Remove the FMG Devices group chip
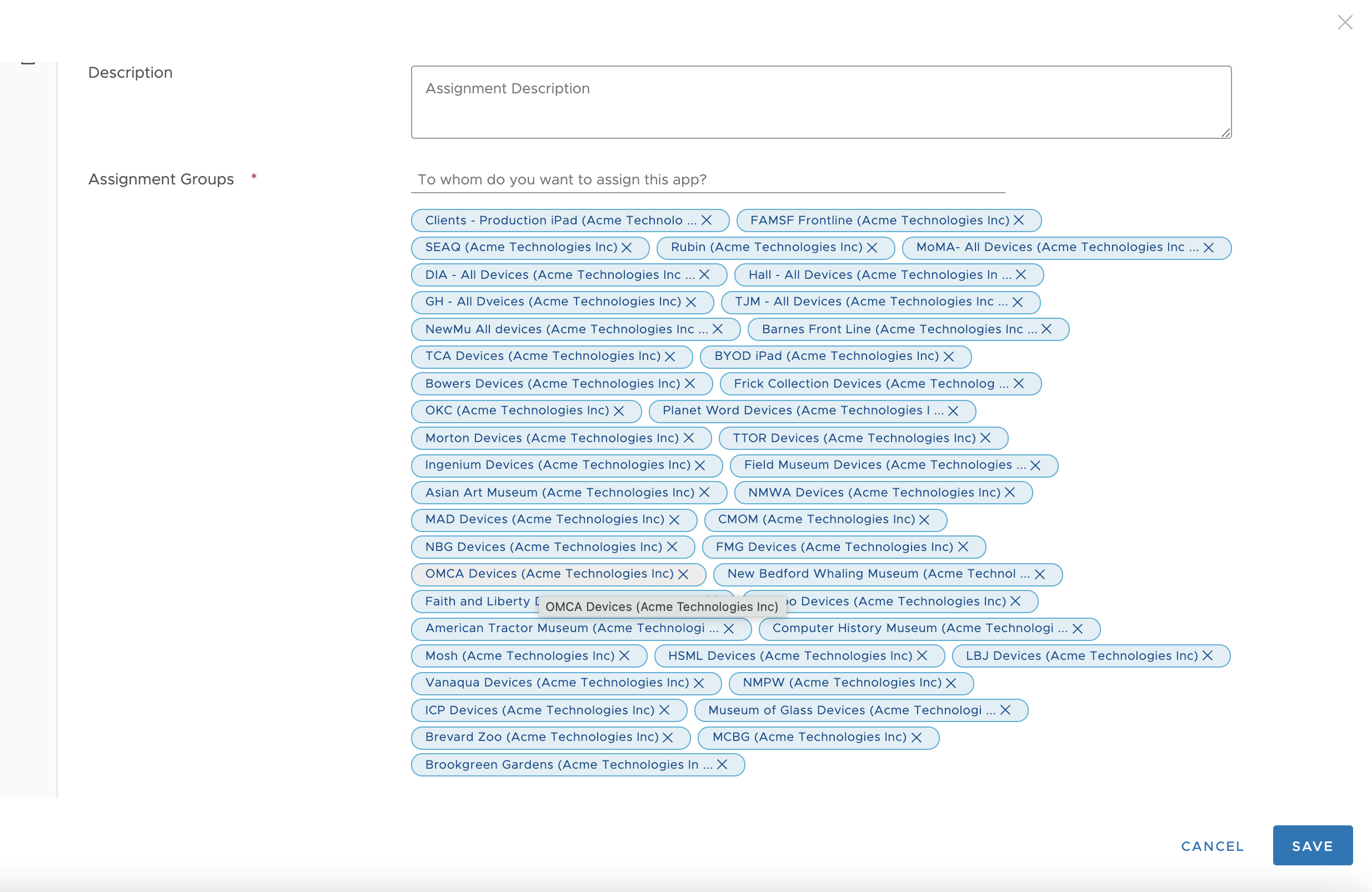This screenshot has height=892, width=1372. [x=963, y=547]
